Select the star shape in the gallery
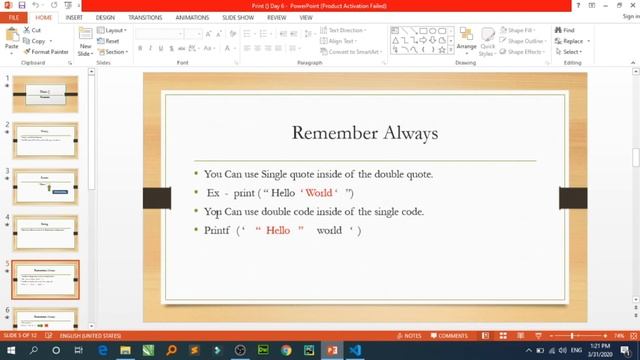Image resolution: width=640 pixels, height=360 pixels. 442,50
